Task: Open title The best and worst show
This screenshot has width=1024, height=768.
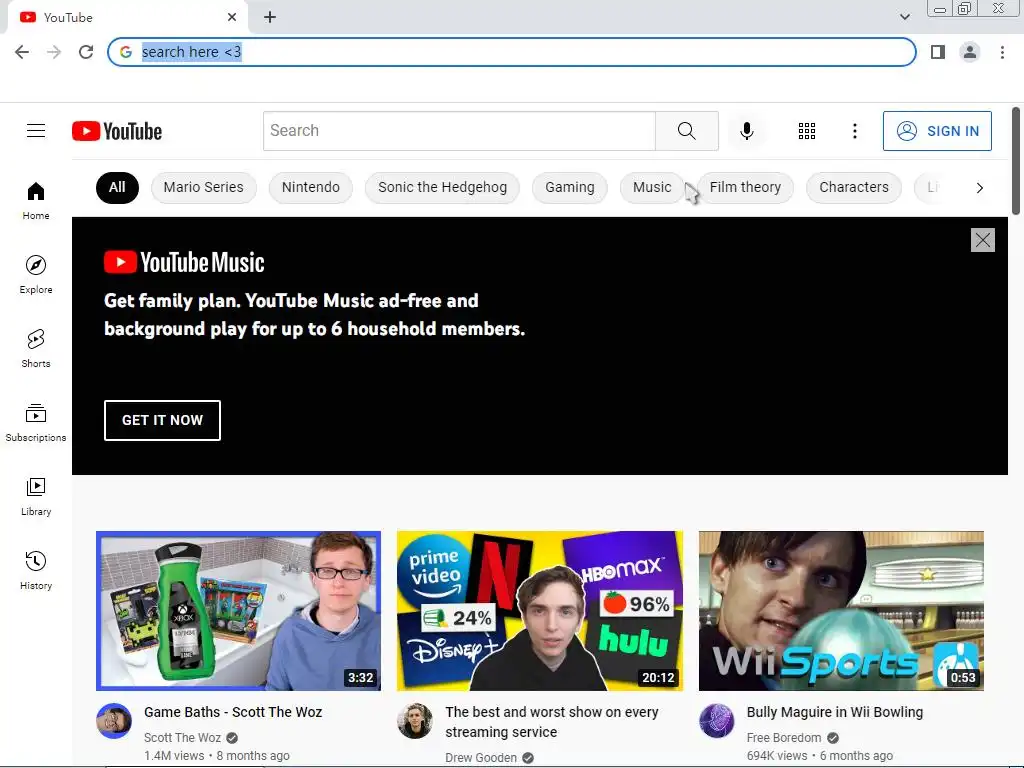Action: click(x=552, y=722)
